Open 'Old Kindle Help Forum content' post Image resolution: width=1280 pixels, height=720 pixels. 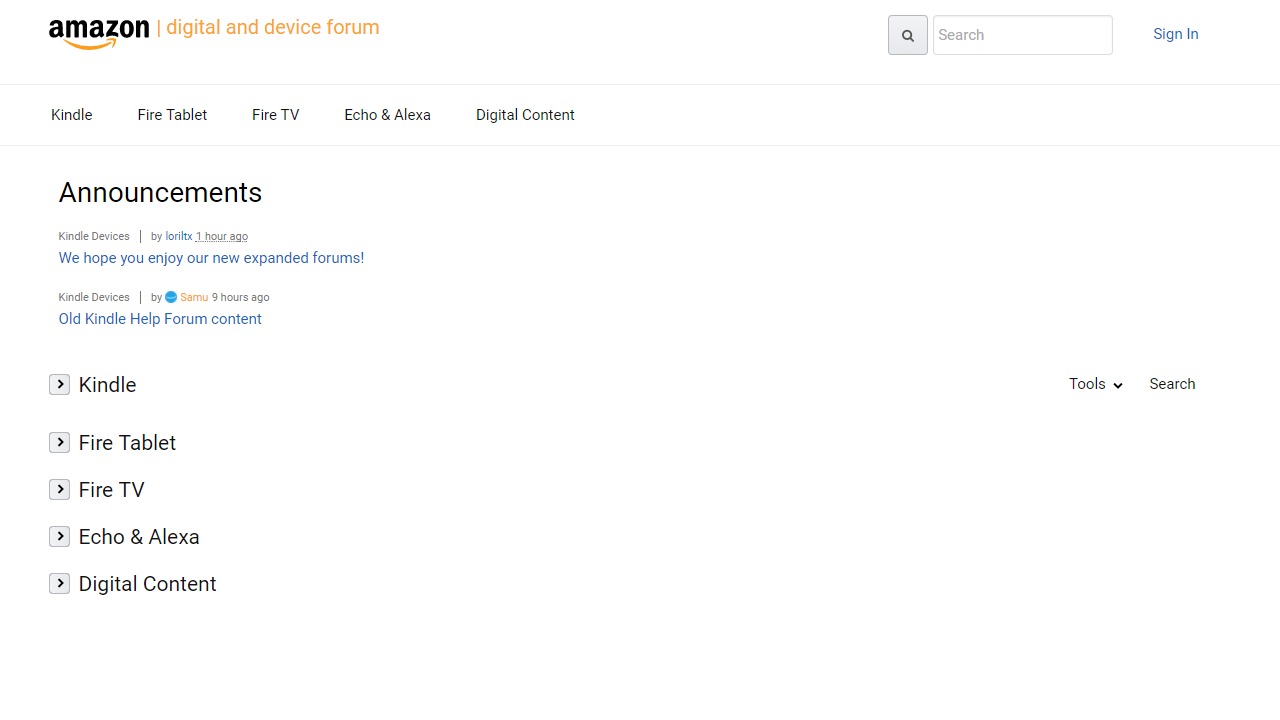pos(160,319)
